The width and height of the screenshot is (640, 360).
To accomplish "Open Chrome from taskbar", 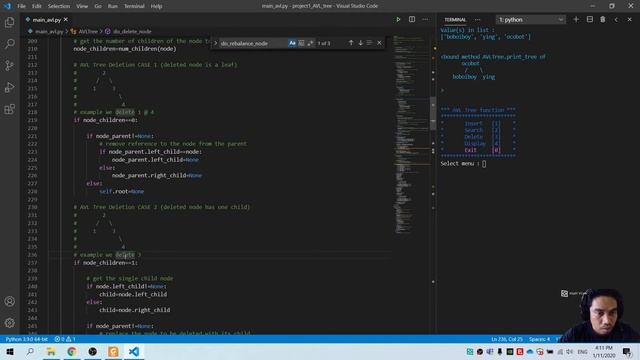I will pos(72,351).
